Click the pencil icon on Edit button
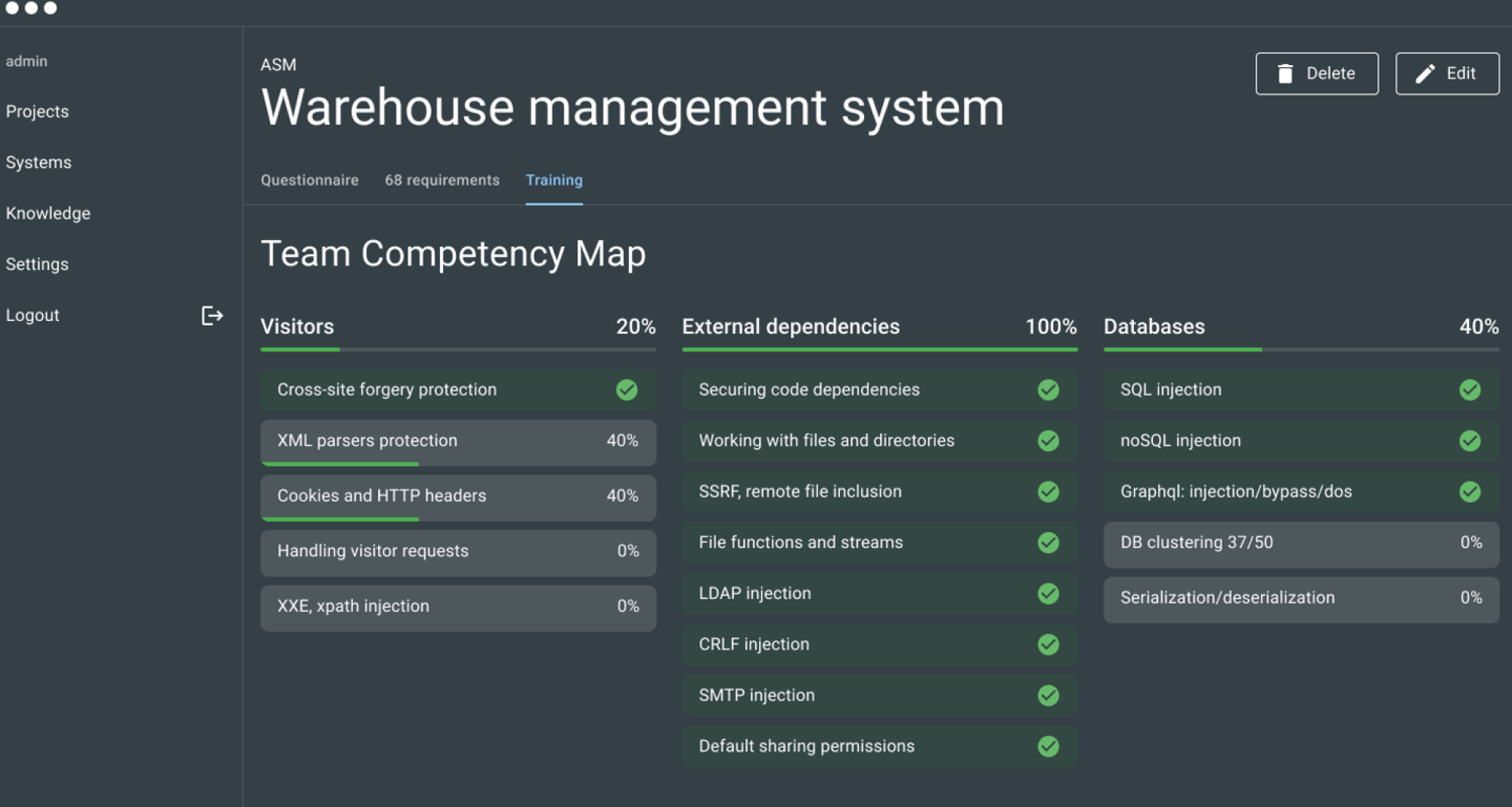 pos(1425,73)
